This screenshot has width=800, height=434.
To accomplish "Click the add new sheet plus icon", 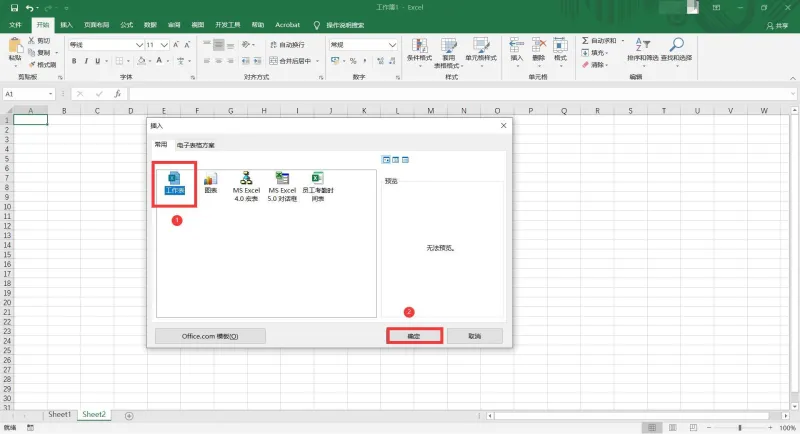I will tap(129, 416).
